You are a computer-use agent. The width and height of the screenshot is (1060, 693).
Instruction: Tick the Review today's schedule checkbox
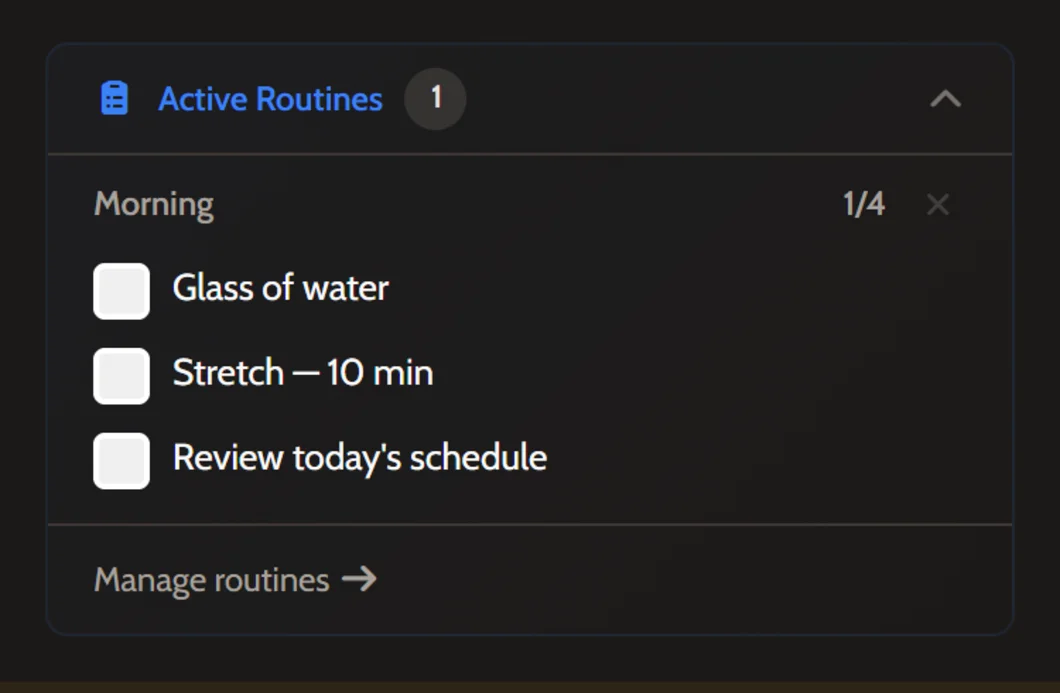[x=121, y=461]
